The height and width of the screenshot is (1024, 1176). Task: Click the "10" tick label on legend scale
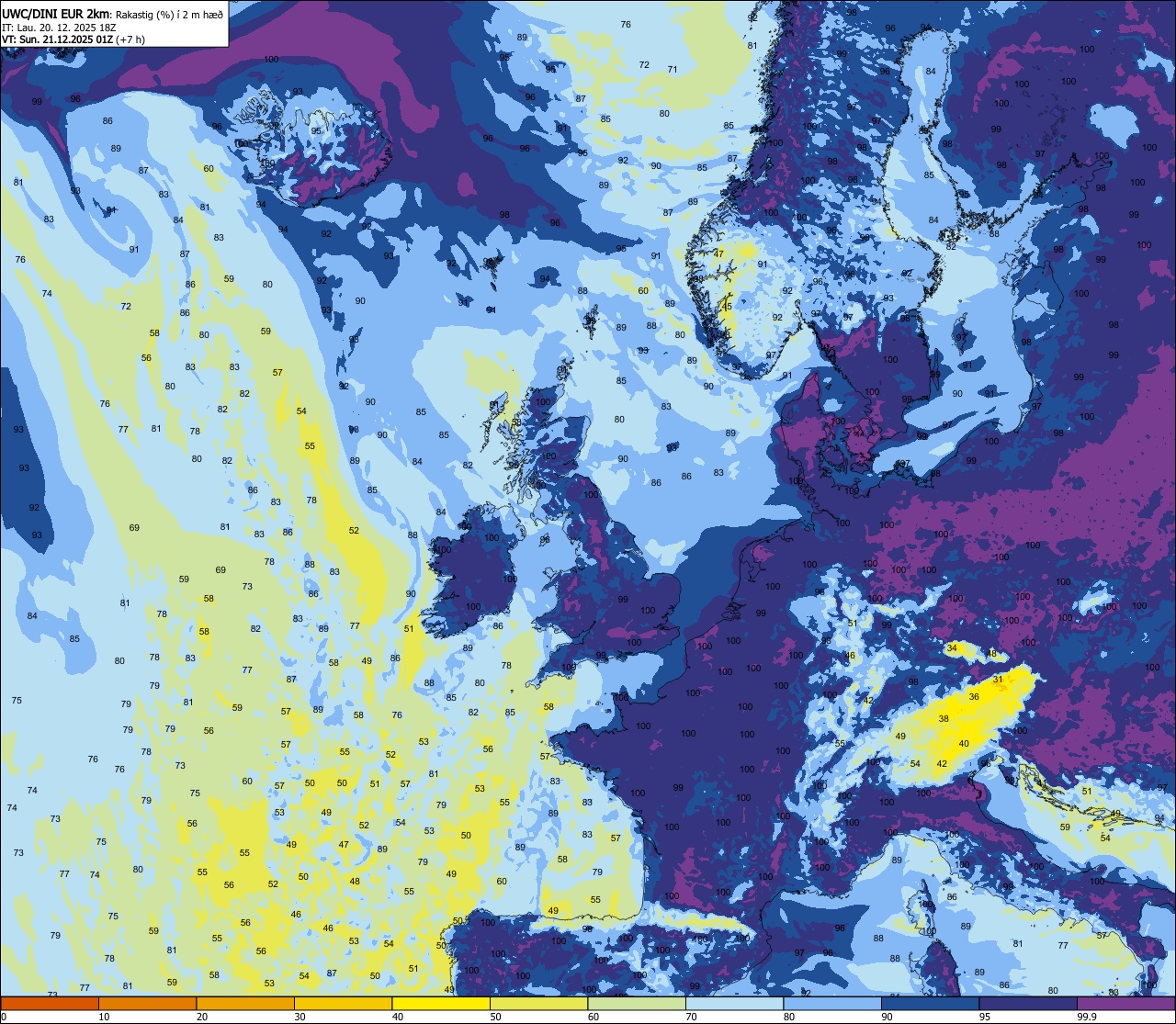(x=104, y=1017)
